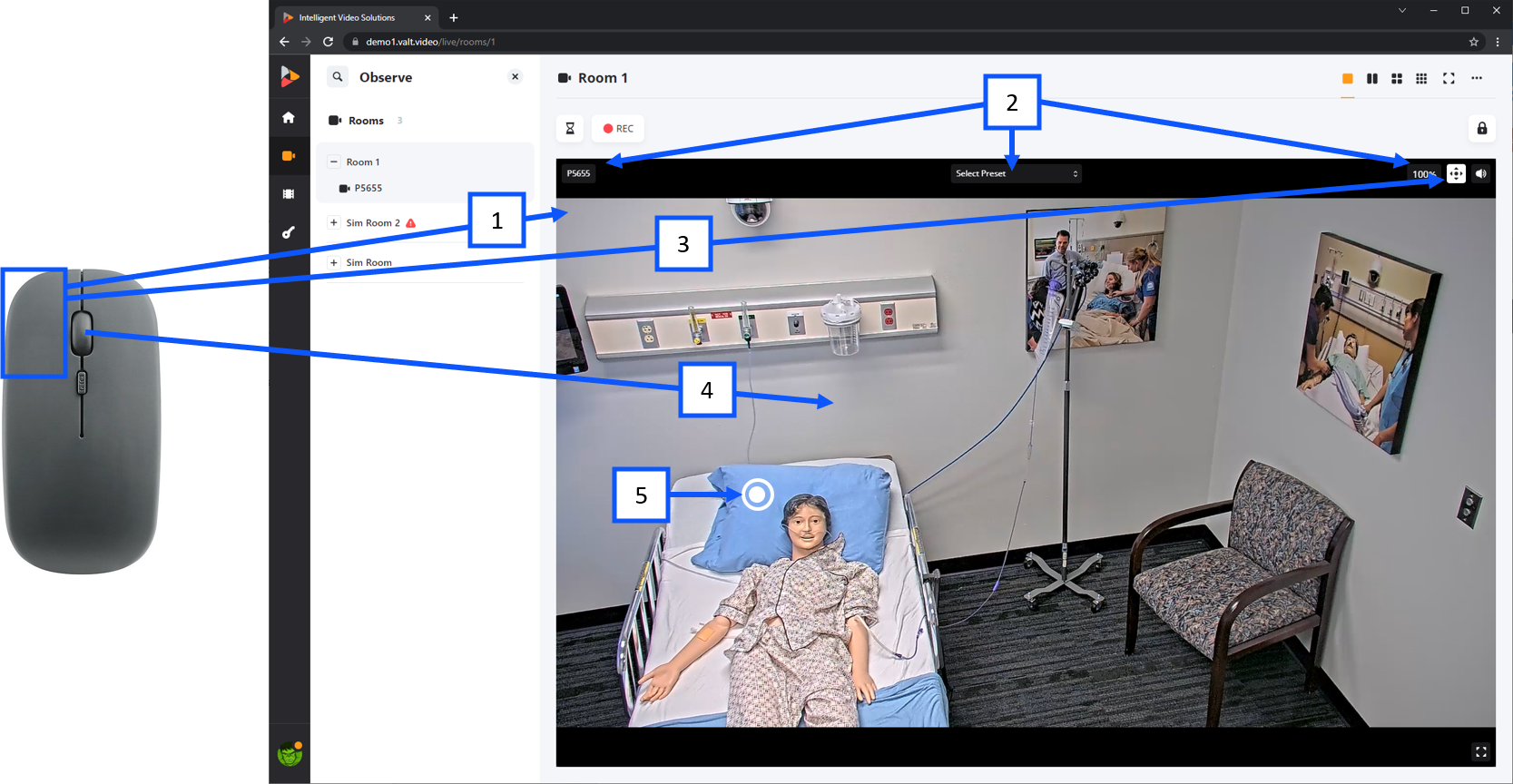
Task: Open the Review film-strip sidebar icon
Action: tap(289, 194)
